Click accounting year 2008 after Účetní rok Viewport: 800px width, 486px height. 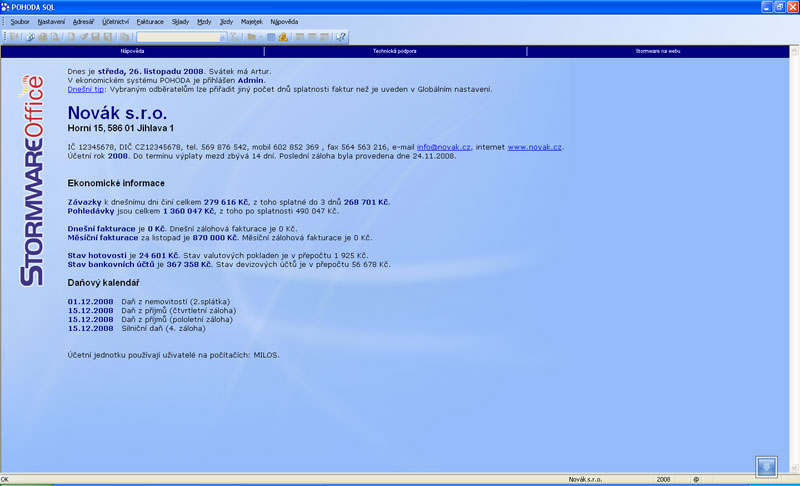(117, 156)
